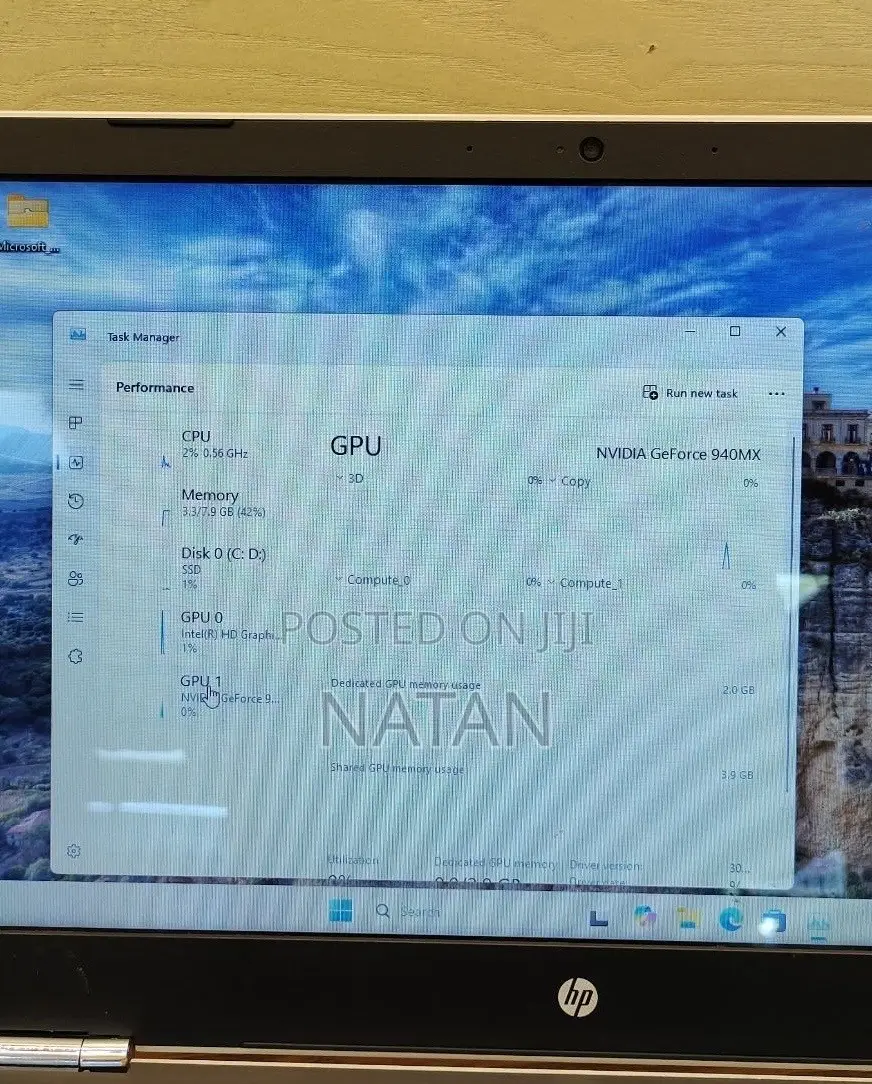The width and height of the screenshot is (872, 1084).
Task: Open the 3D engine graph dropdown
Action: coord(350,478)
